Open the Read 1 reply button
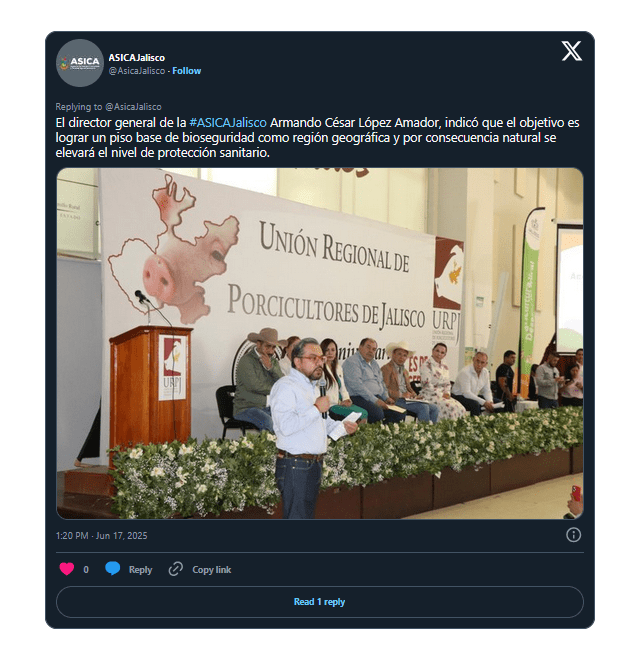This screenshot has height=652, width=635. pos(320,602)
